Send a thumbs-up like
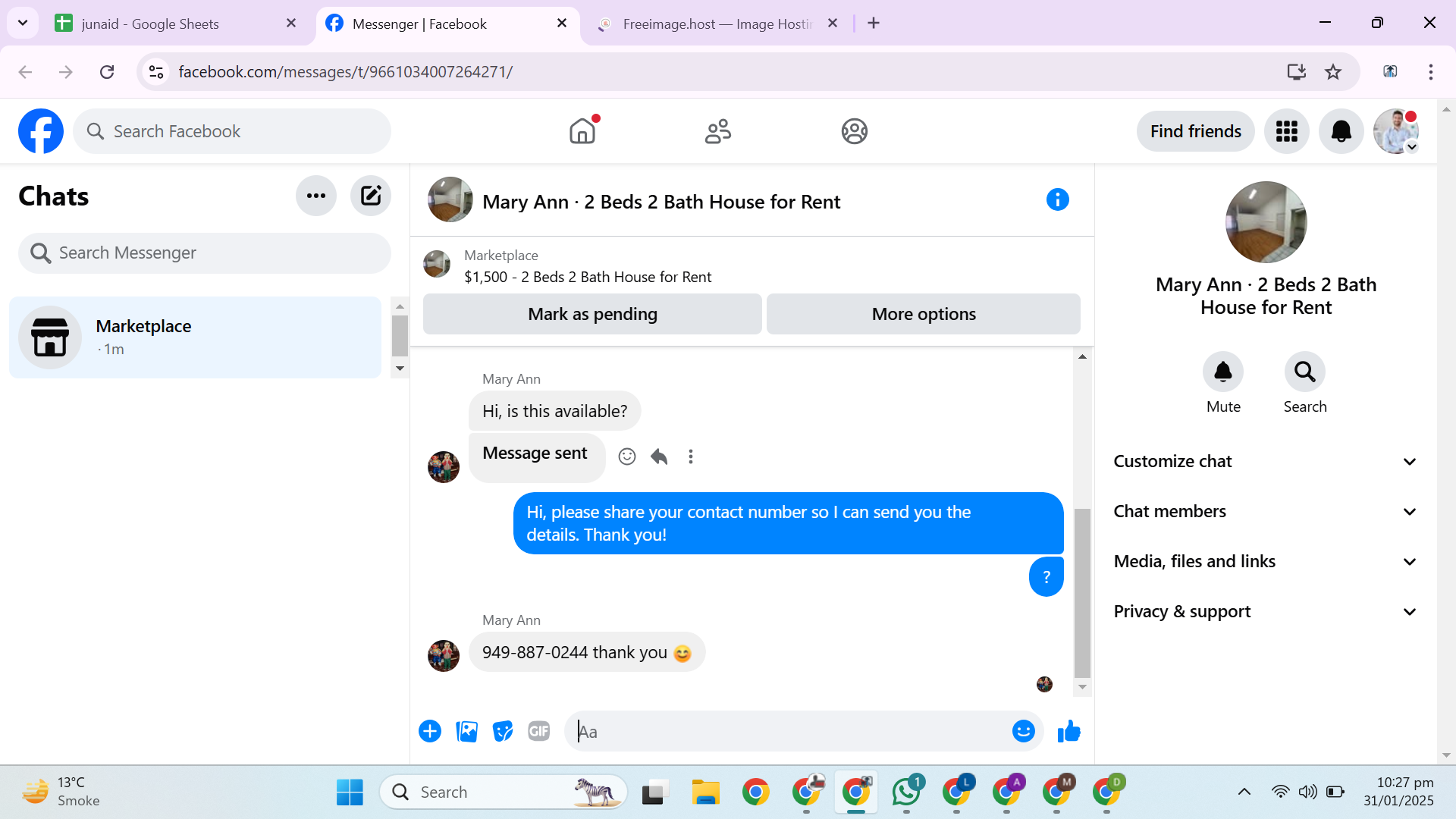 1069,731
